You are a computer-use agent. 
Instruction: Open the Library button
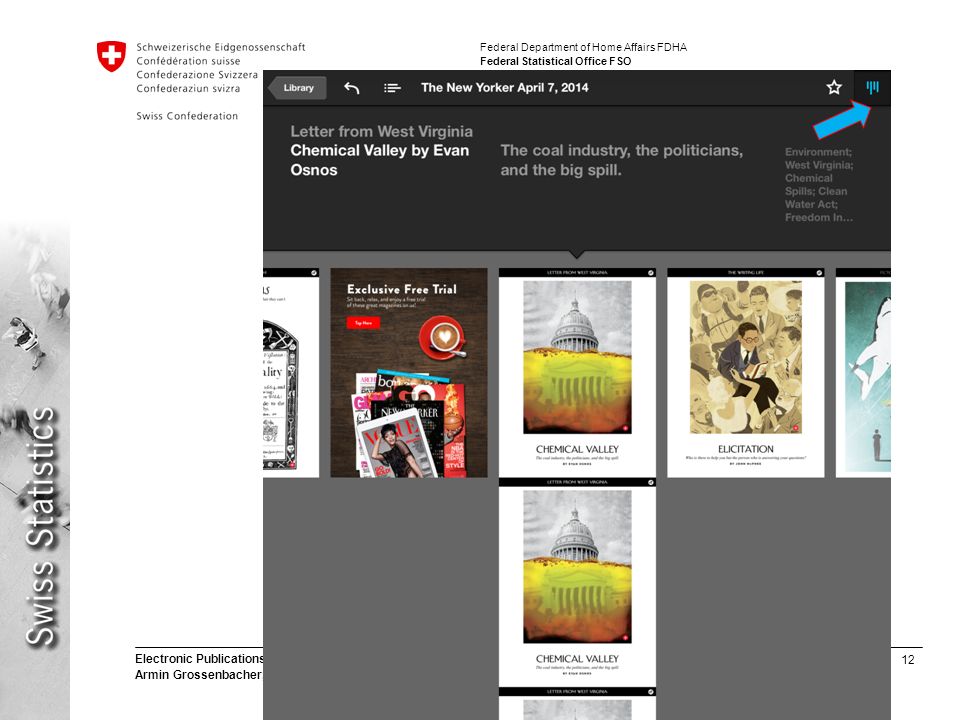(x=298, y=88)
